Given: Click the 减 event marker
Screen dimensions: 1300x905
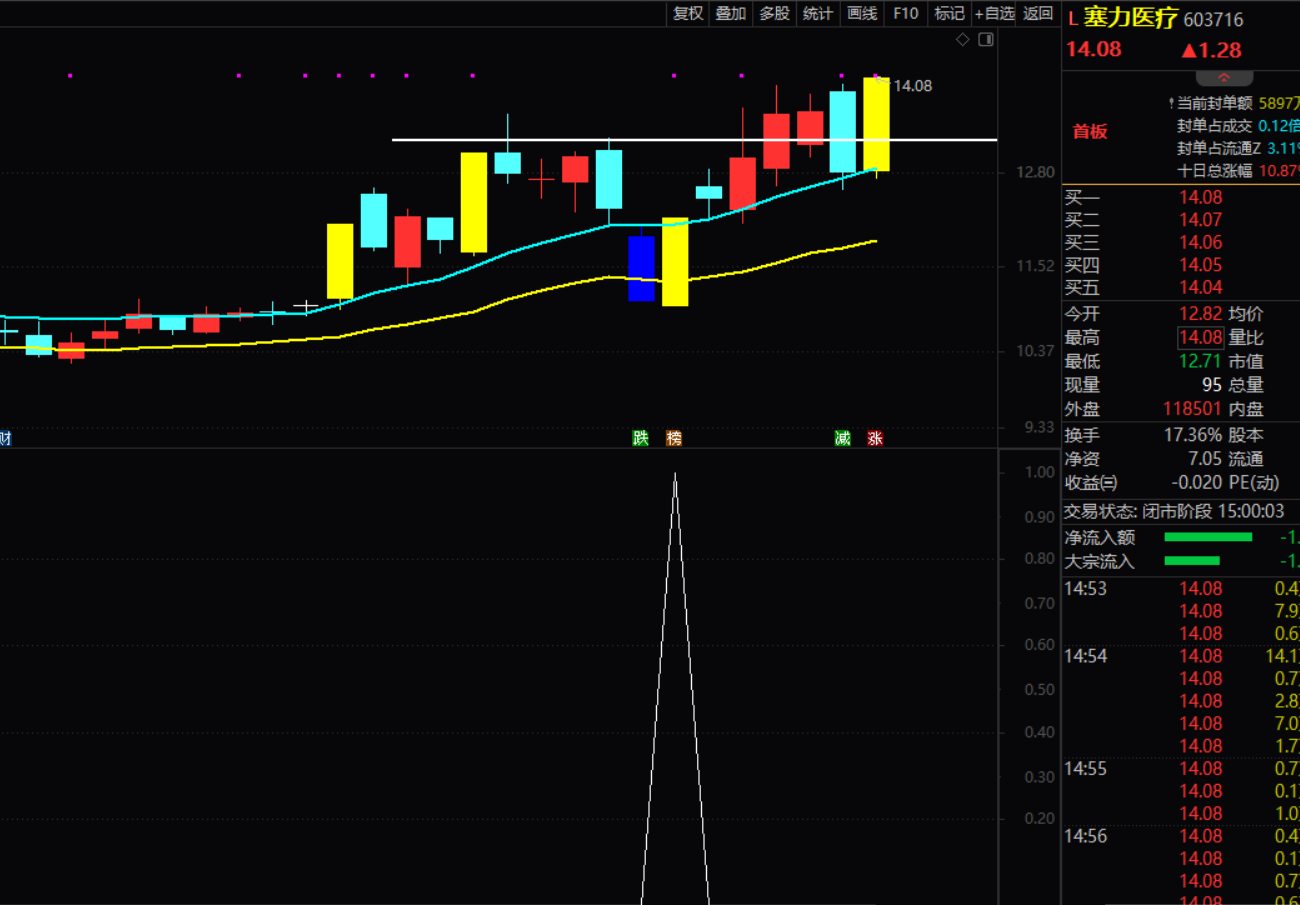Looking at the screenshot, I should (x=843, y=438).
